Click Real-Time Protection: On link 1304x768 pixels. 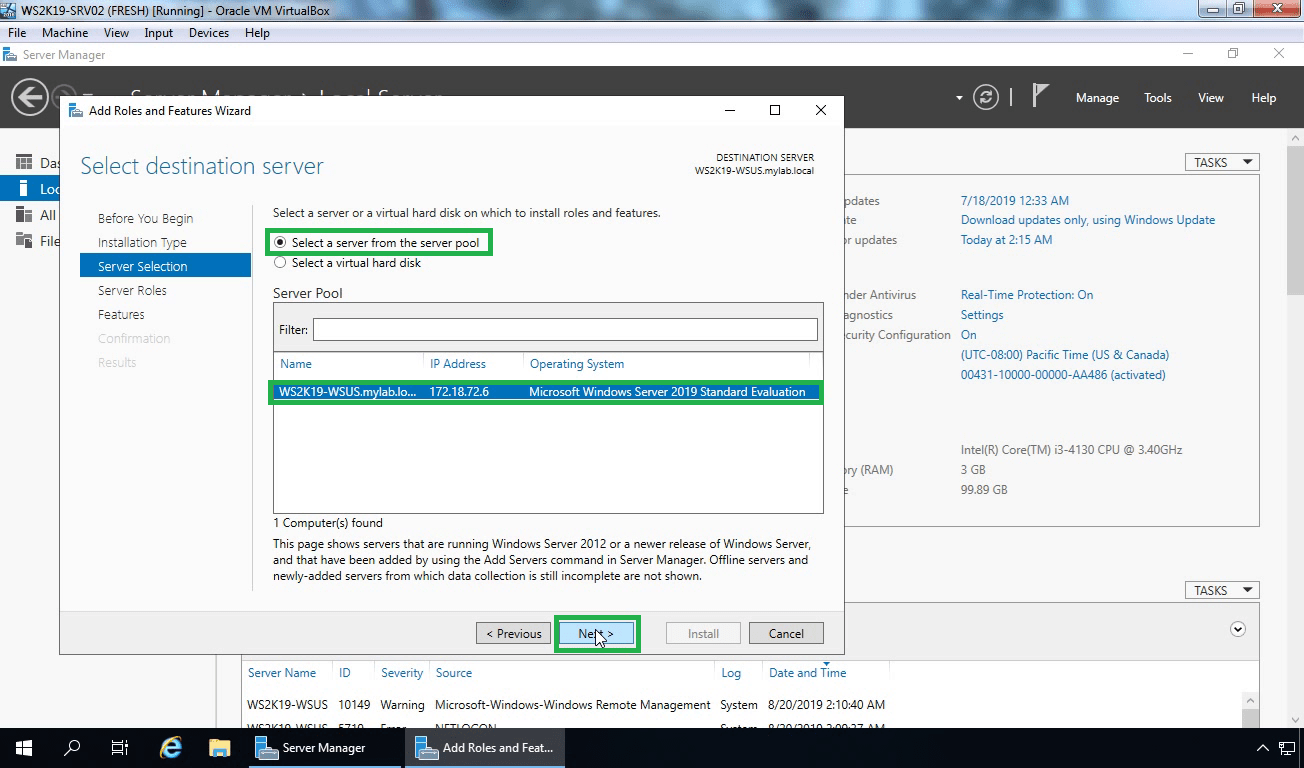1027,295
